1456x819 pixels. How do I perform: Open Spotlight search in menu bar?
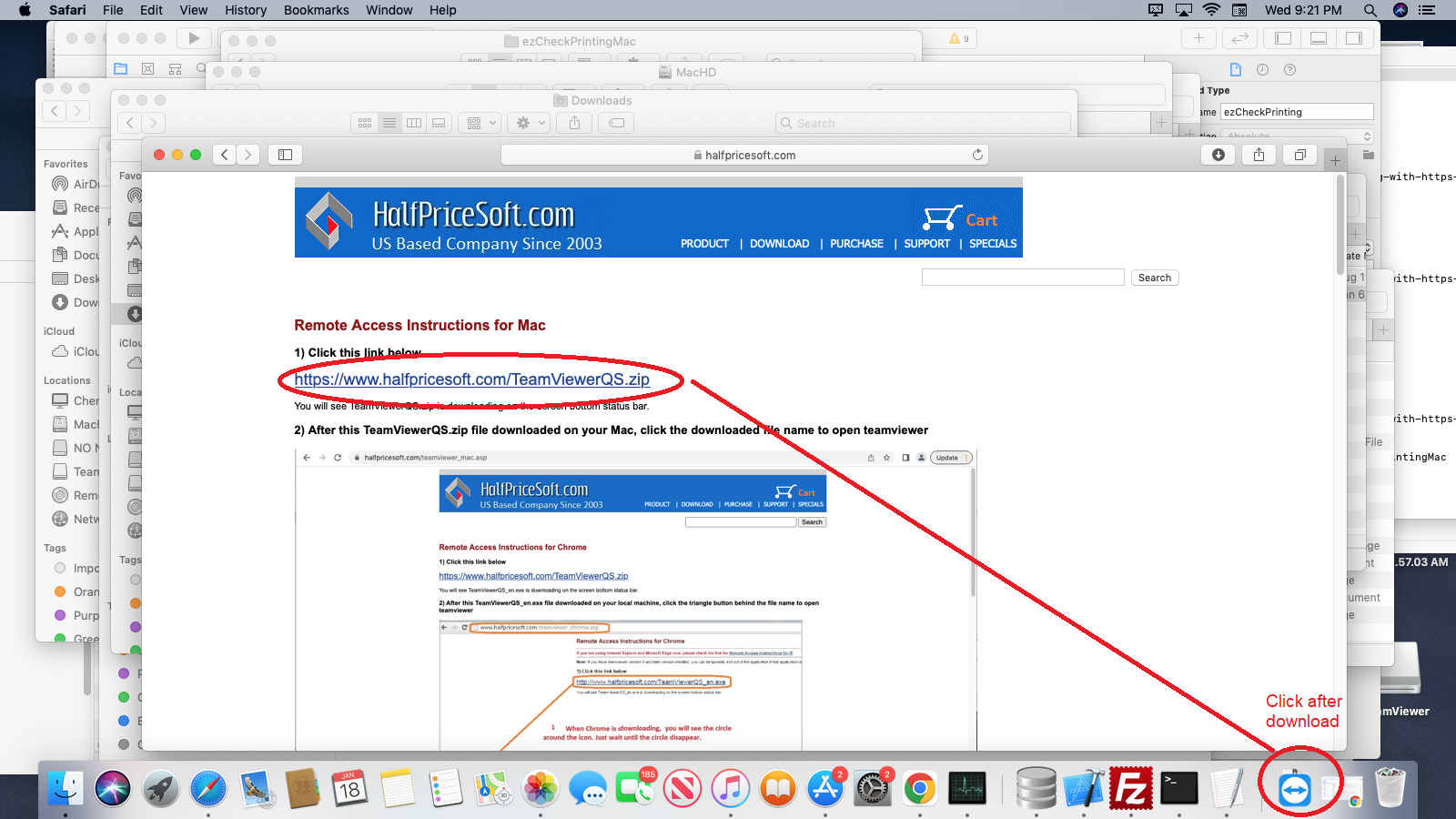tap(1370, 10)
